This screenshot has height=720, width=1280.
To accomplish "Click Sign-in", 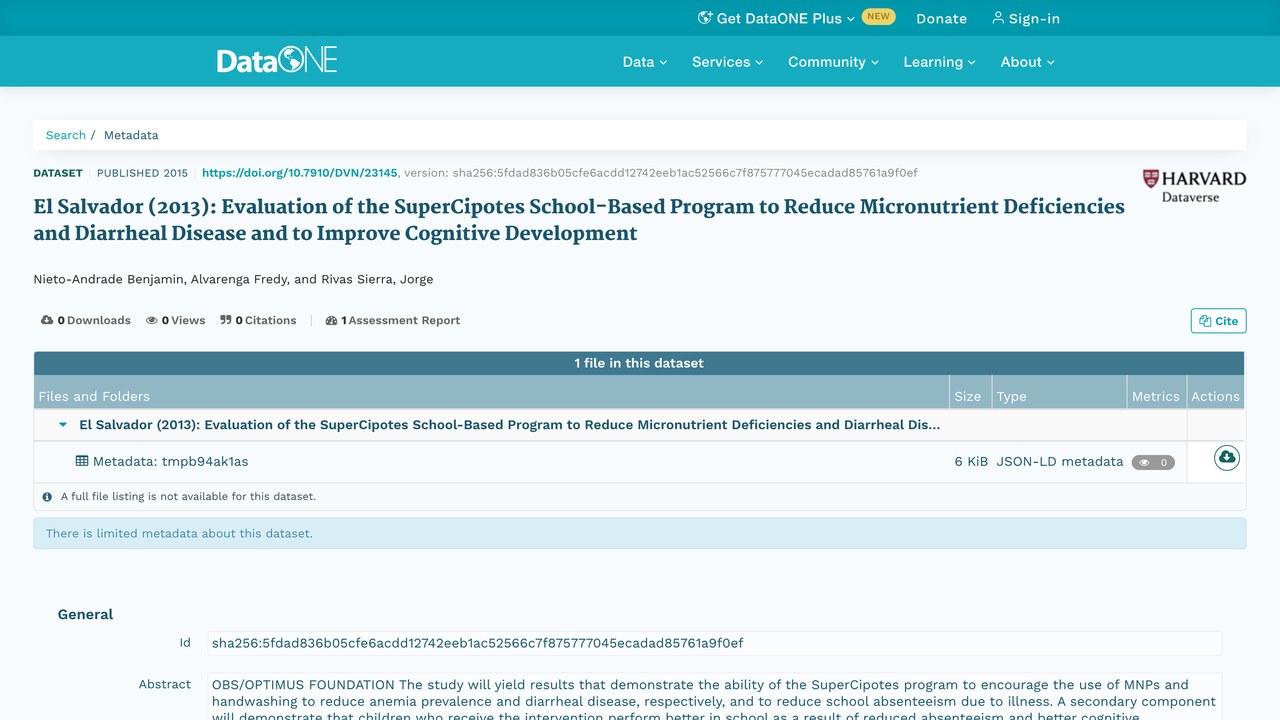I will [x=1026, y=18].
